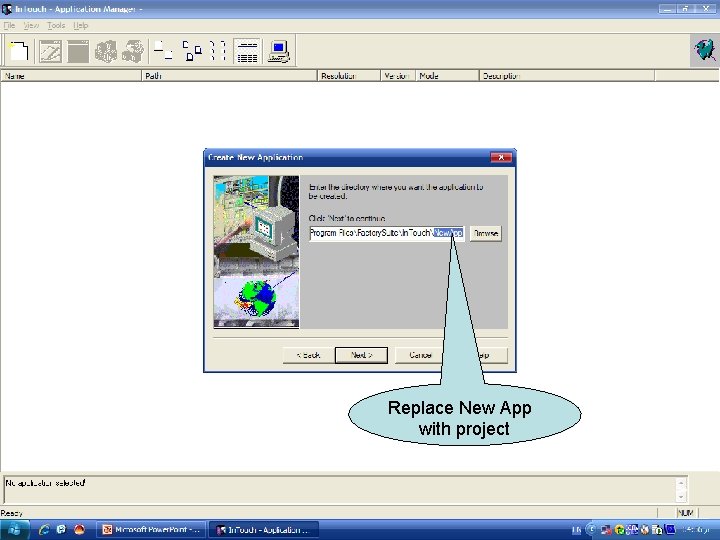Click the down arrow of description scrollbar
This screenshot has height=540, width=720.
tap(681, 496)
